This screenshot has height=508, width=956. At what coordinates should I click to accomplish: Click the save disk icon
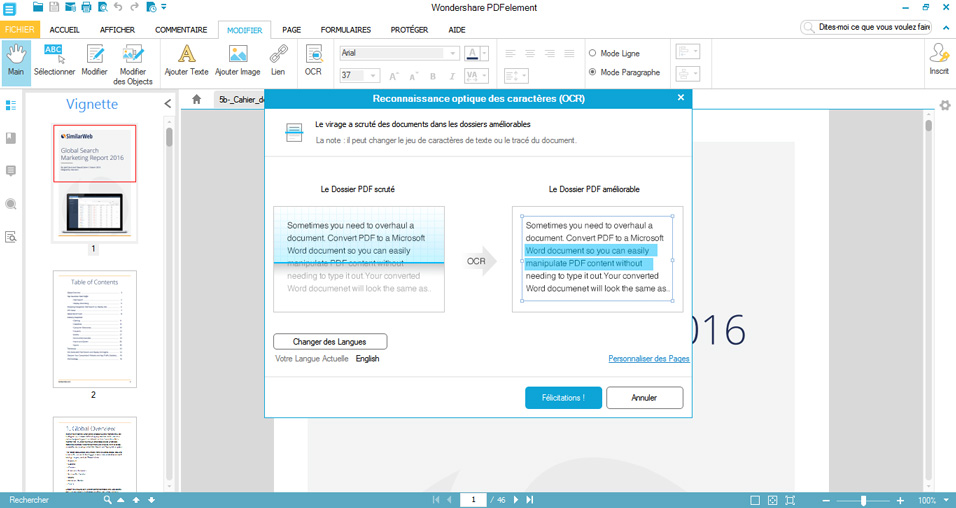[54, 7]
